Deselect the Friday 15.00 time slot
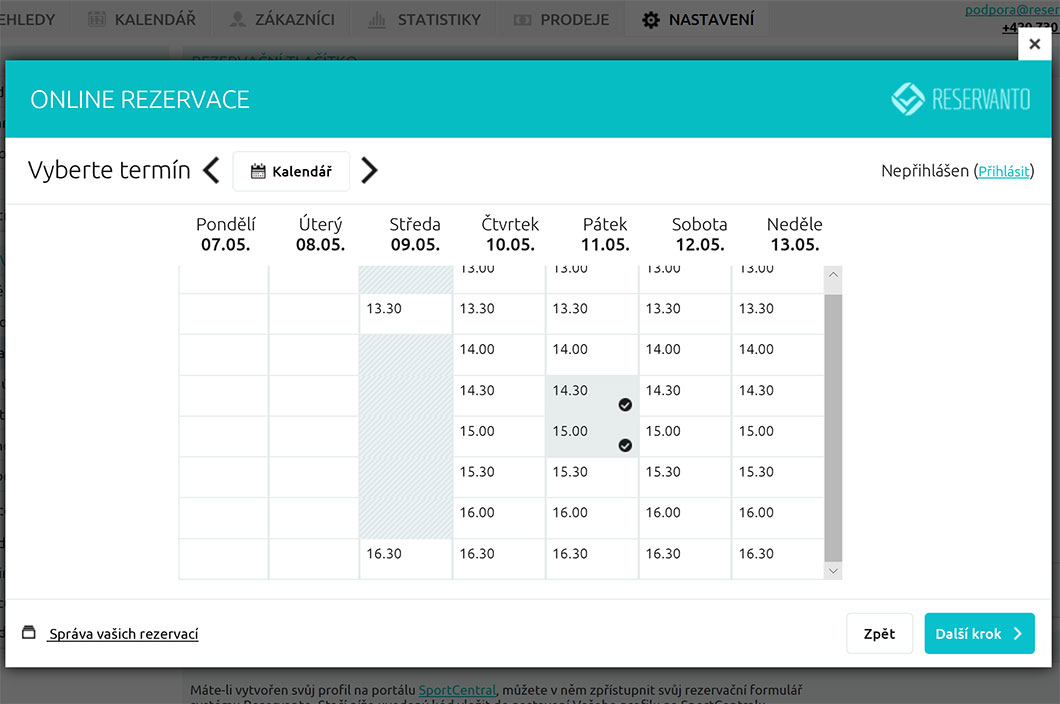The height and width of the screenshot is (704, 1060). pyautogui.click(x=592, y=437)
